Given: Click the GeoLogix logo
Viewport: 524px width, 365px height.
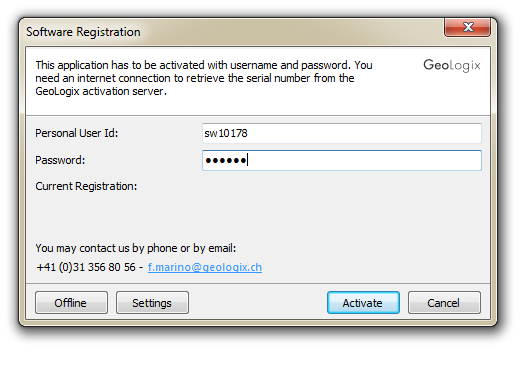Looking at the screenshot, I should [x=452, y=65].
